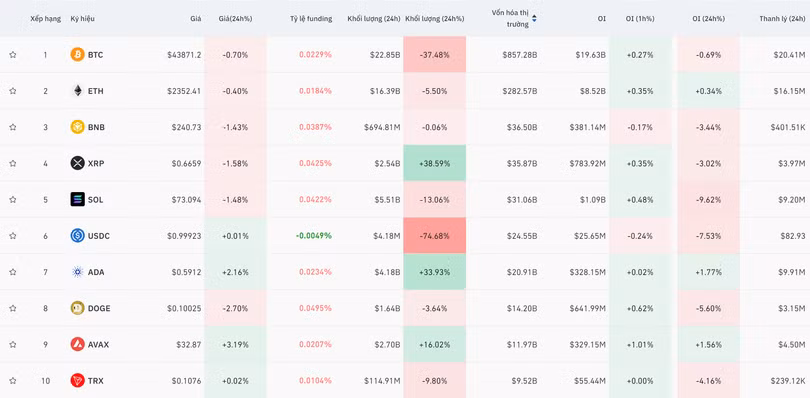Viewport: 810px width, 398px height.
Task: Click AVAX price change +3.19%
Action: pyautogui.click(x=236, y=344)
